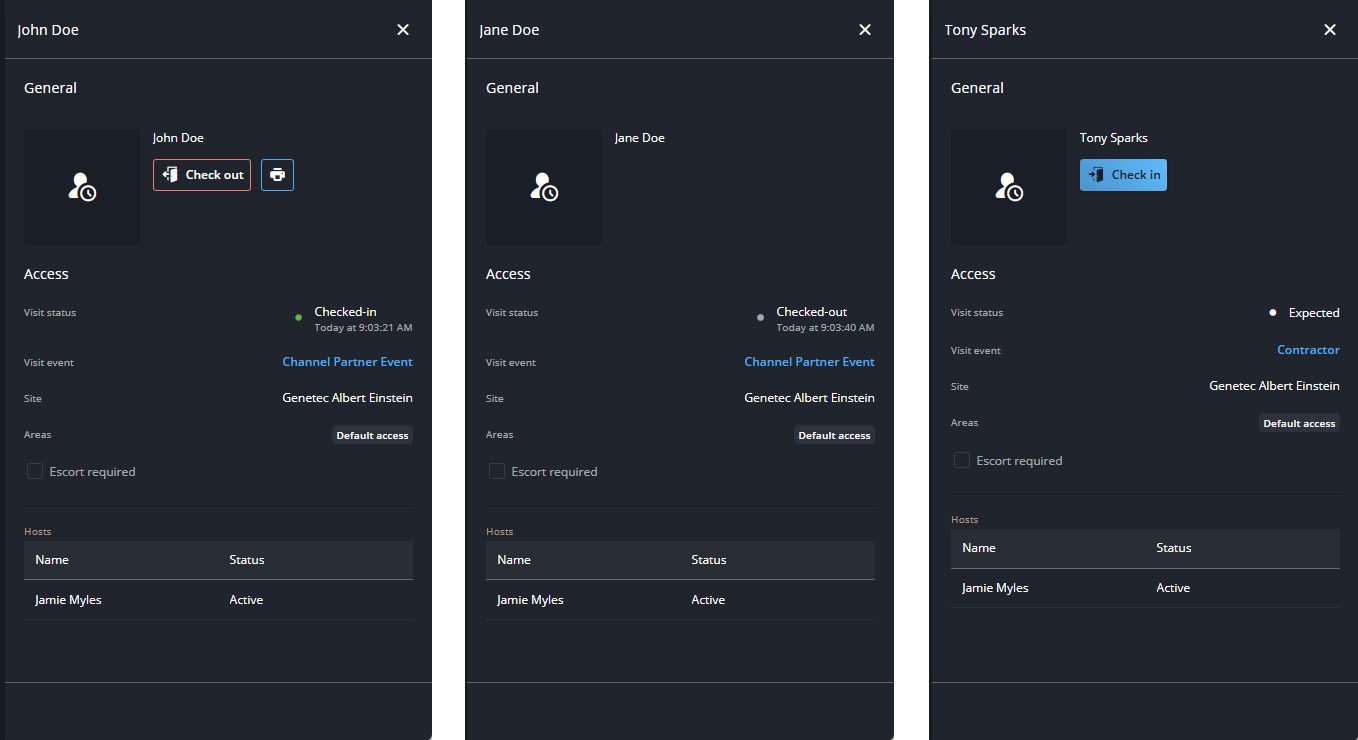The height and width of the screenshot is (740, 1358).
Task: Close the Tony Sparks panel
Action: tap(1330, 30)
